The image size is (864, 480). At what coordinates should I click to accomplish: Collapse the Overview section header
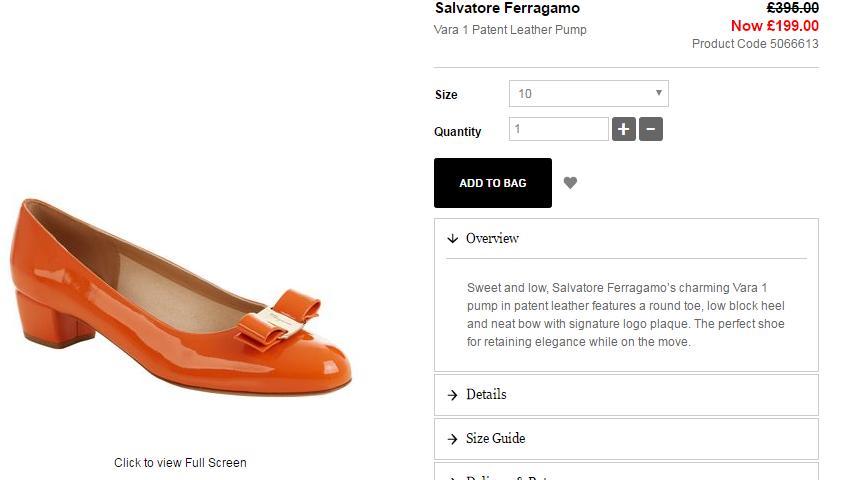click(x=626, y=239)
